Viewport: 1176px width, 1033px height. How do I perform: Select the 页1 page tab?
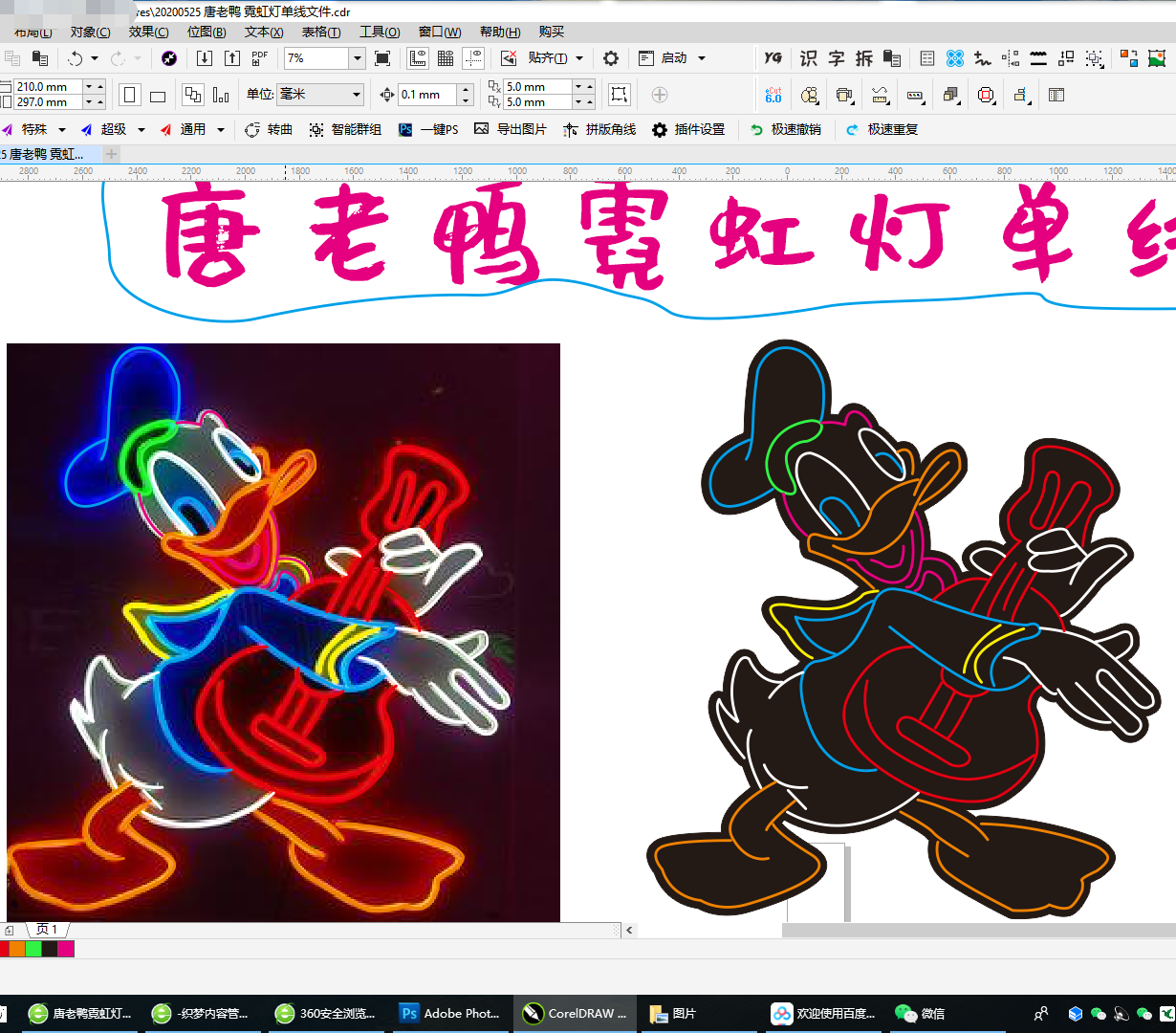(48, 930)
